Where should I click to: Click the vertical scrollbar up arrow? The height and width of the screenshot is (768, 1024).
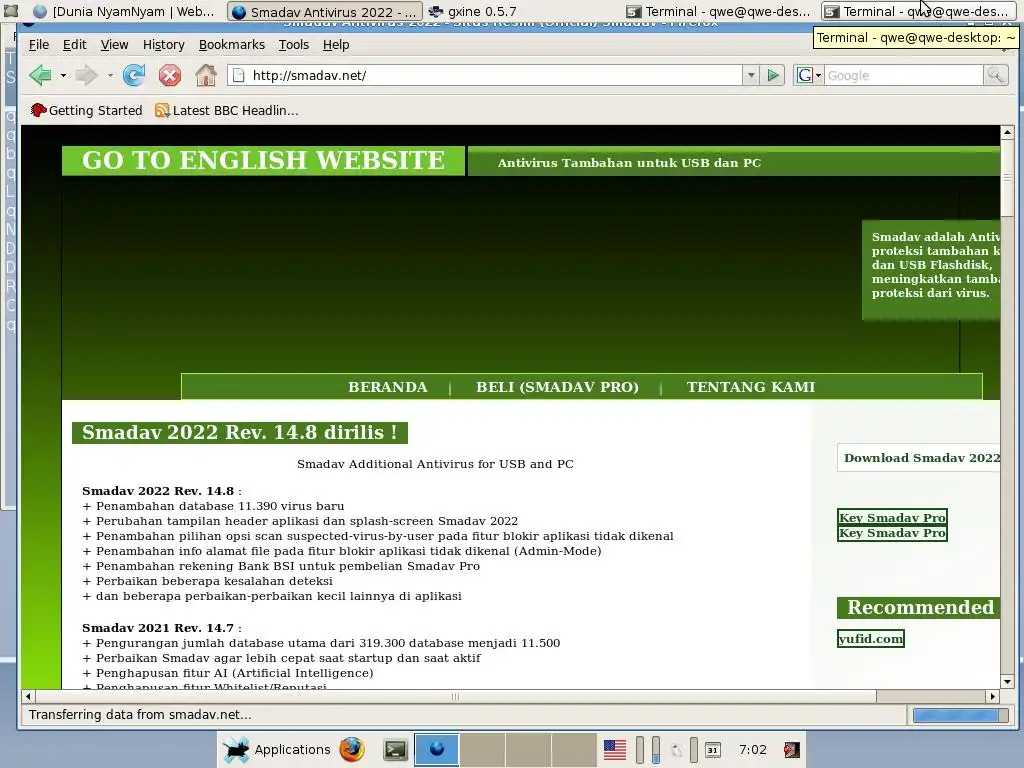pyautogui.click(x=1007, y=133)
